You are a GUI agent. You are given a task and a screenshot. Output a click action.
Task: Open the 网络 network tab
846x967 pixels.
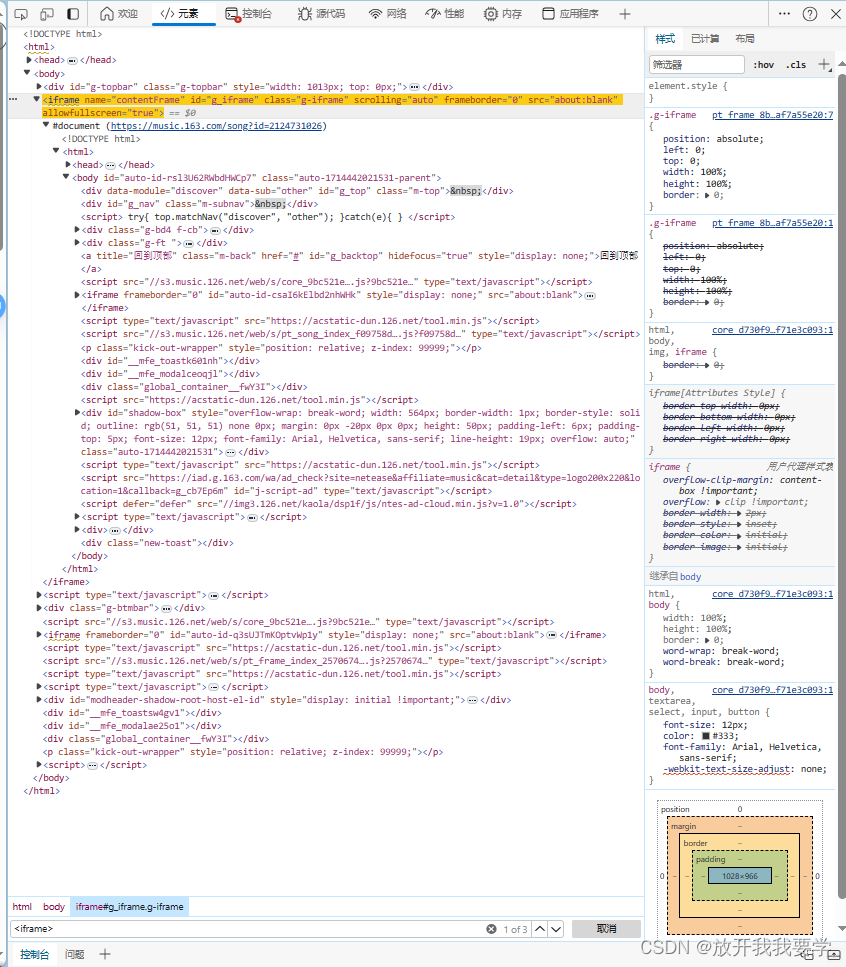point(387,14)
